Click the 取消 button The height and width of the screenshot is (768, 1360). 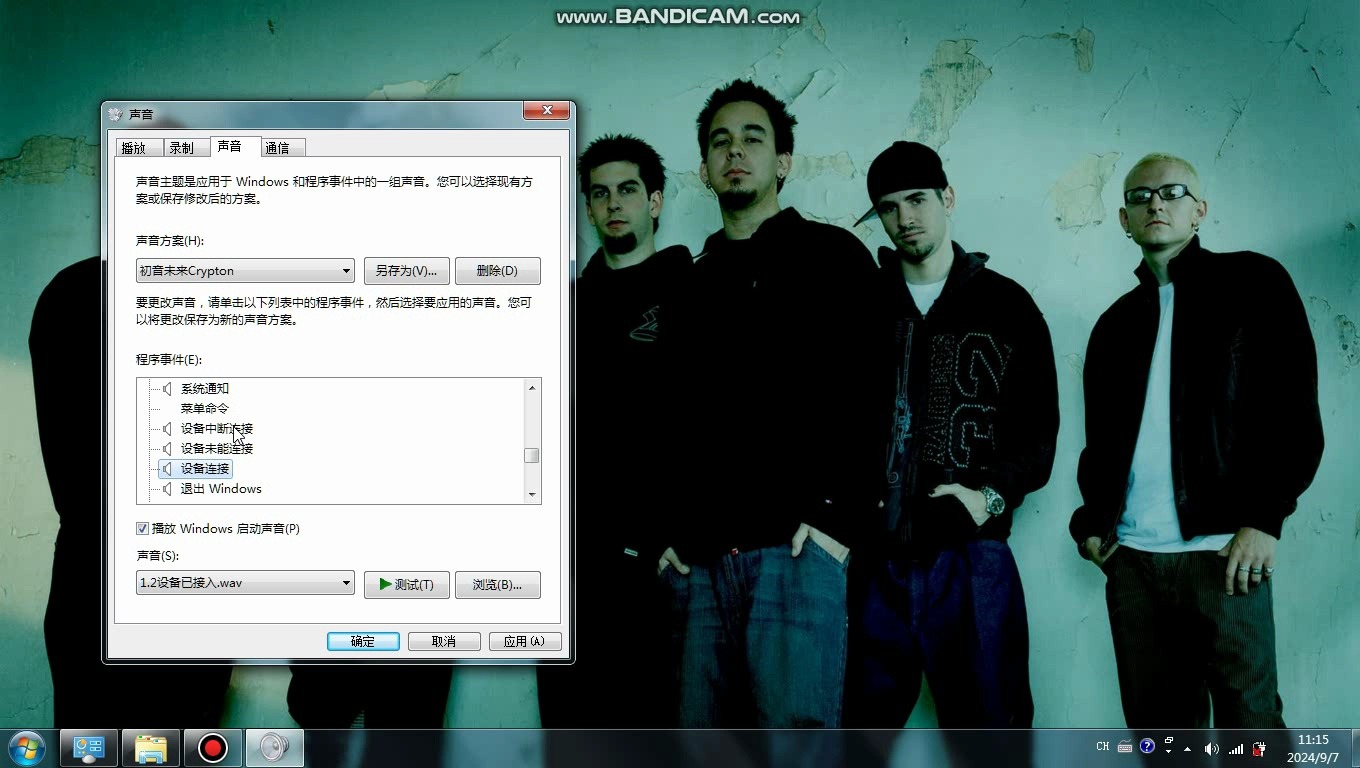[x=444, y=641]
